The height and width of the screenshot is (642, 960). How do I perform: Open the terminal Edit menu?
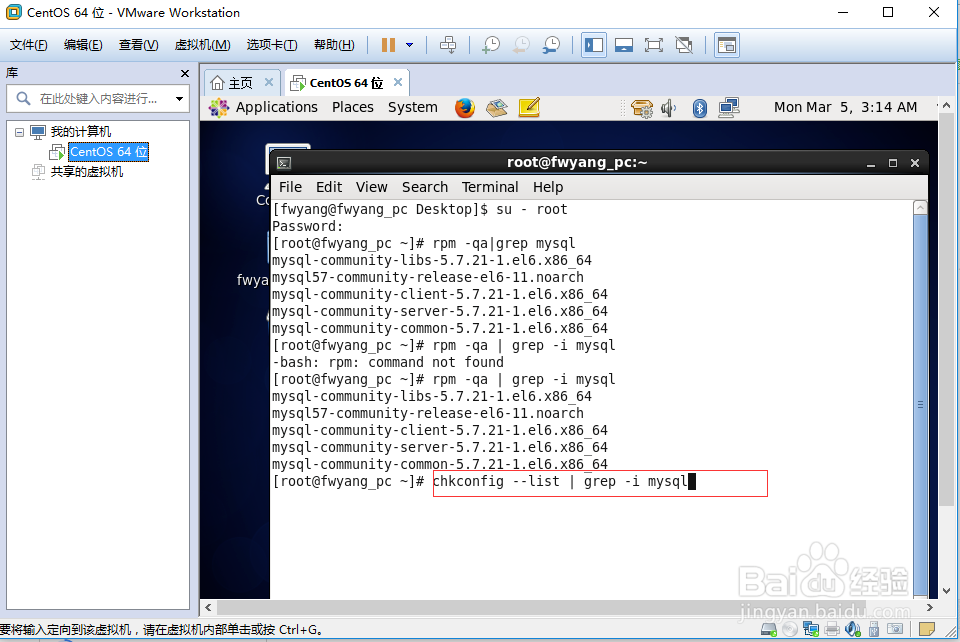coord(329,187)
